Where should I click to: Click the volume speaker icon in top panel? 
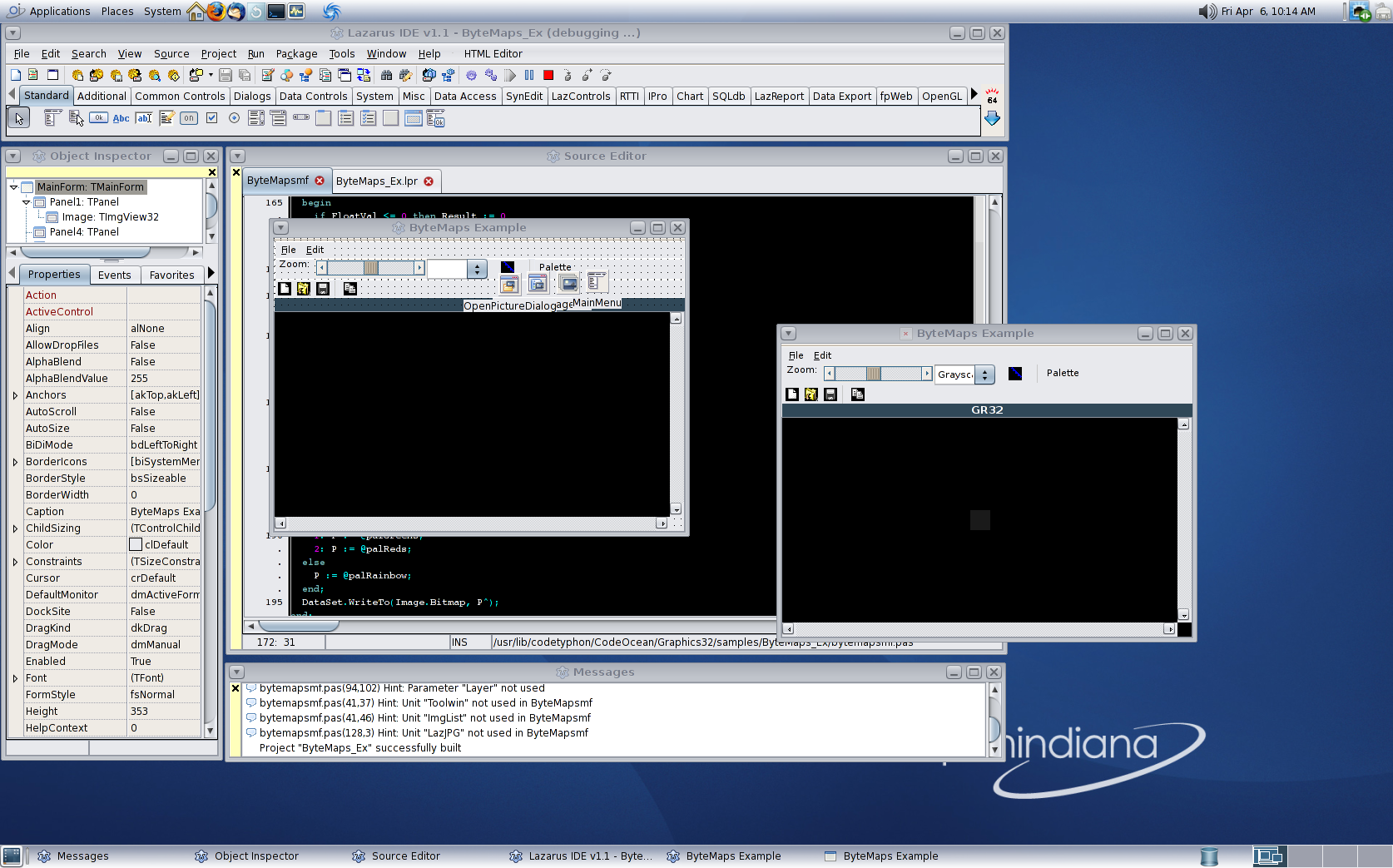(x=1207, y=12)
